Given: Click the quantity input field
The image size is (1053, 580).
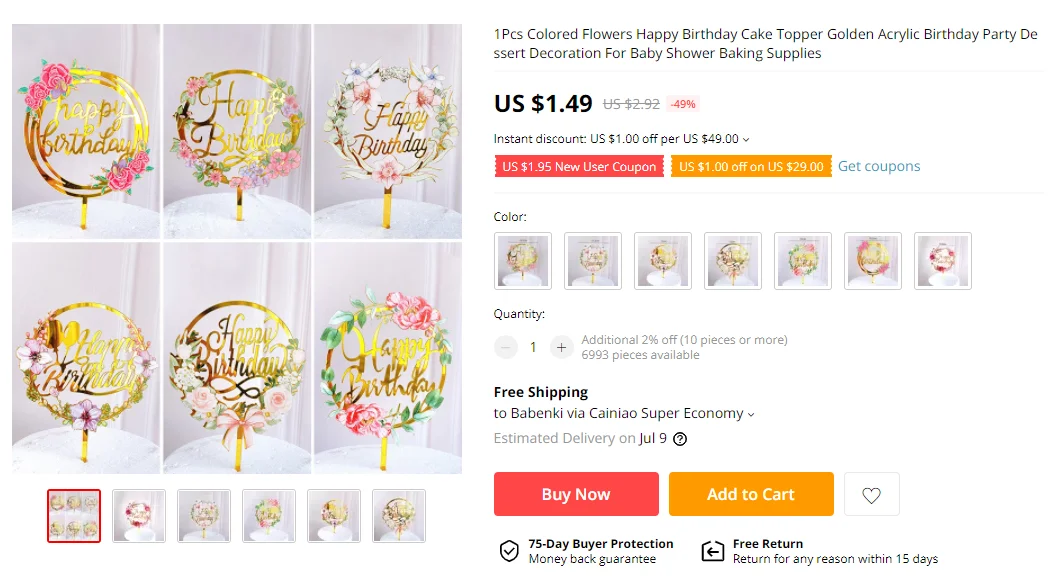Looking at the screenshot, I should click(533, 347).
